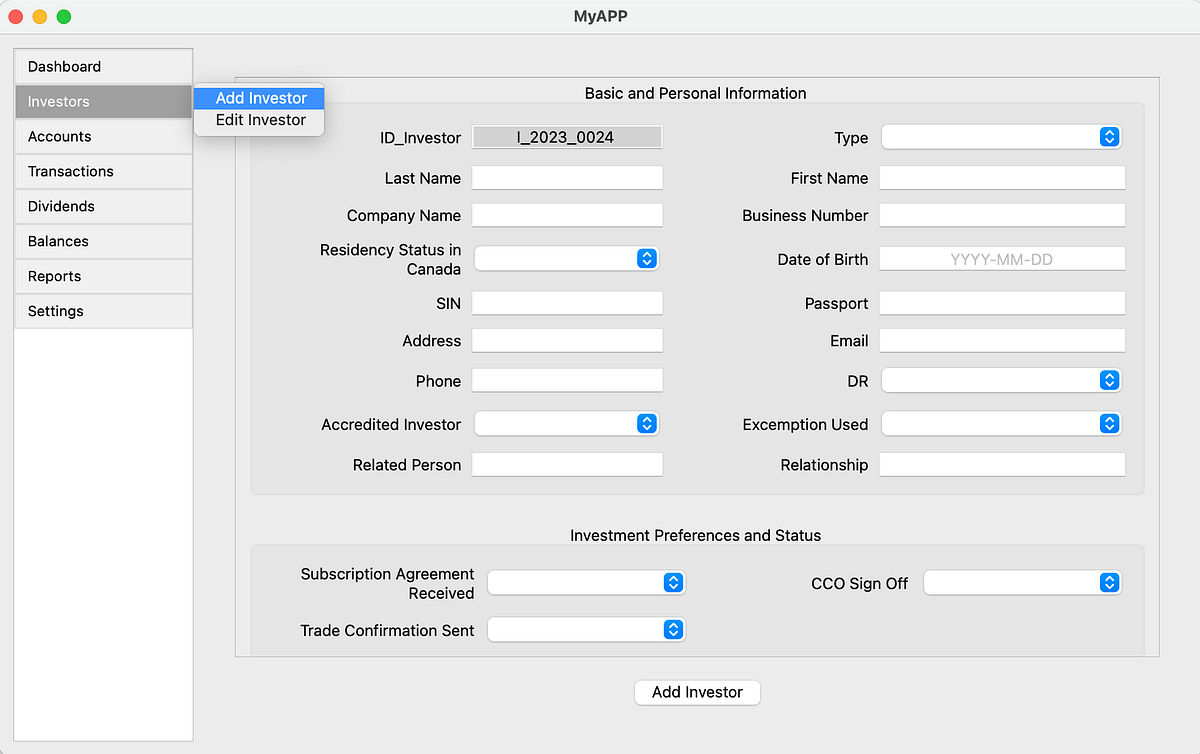Open the Trade Confirmation Sent dropdown
The image size is (1200, 754).
(x=586, y=629)
